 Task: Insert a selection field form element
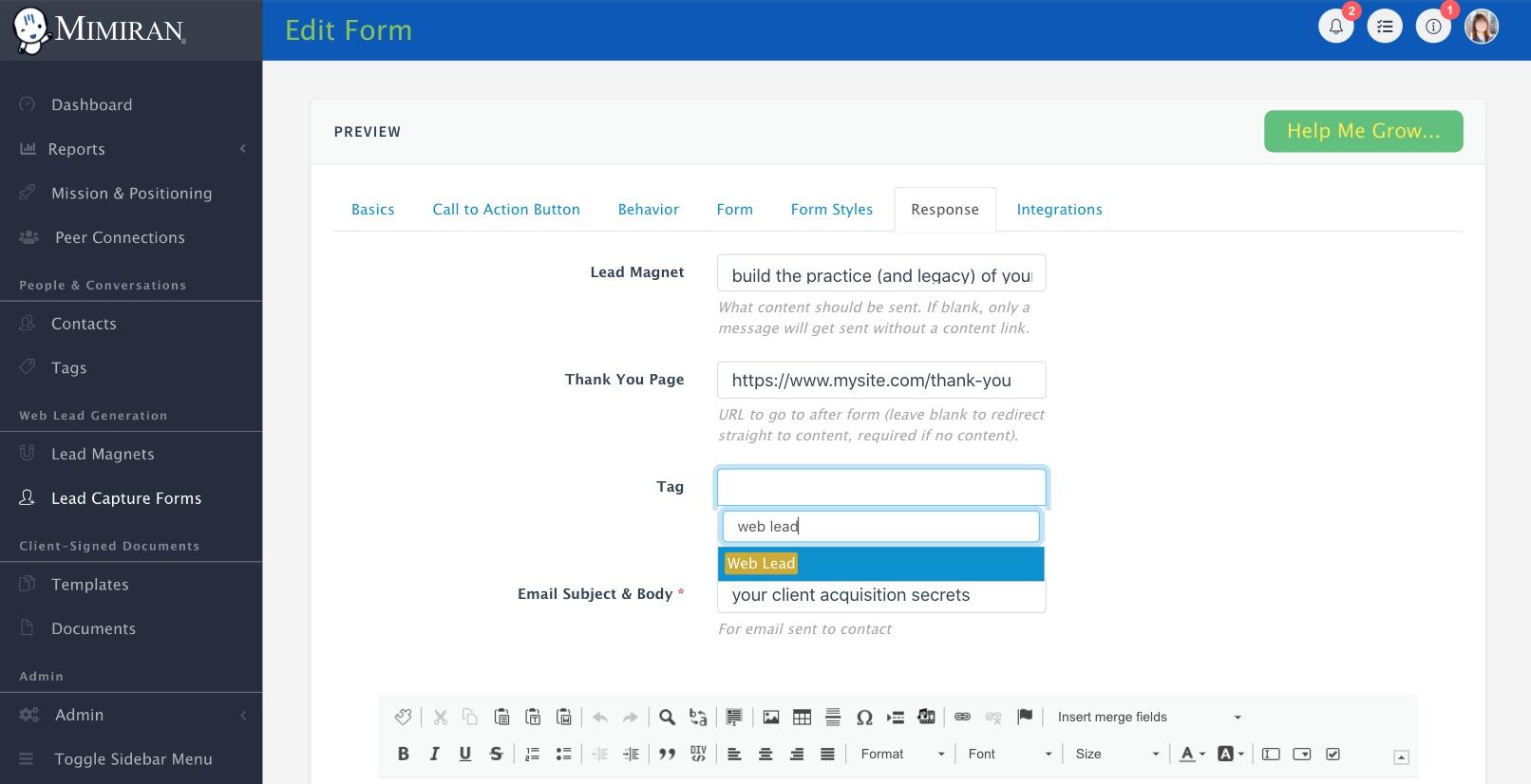coord(1302,754)
